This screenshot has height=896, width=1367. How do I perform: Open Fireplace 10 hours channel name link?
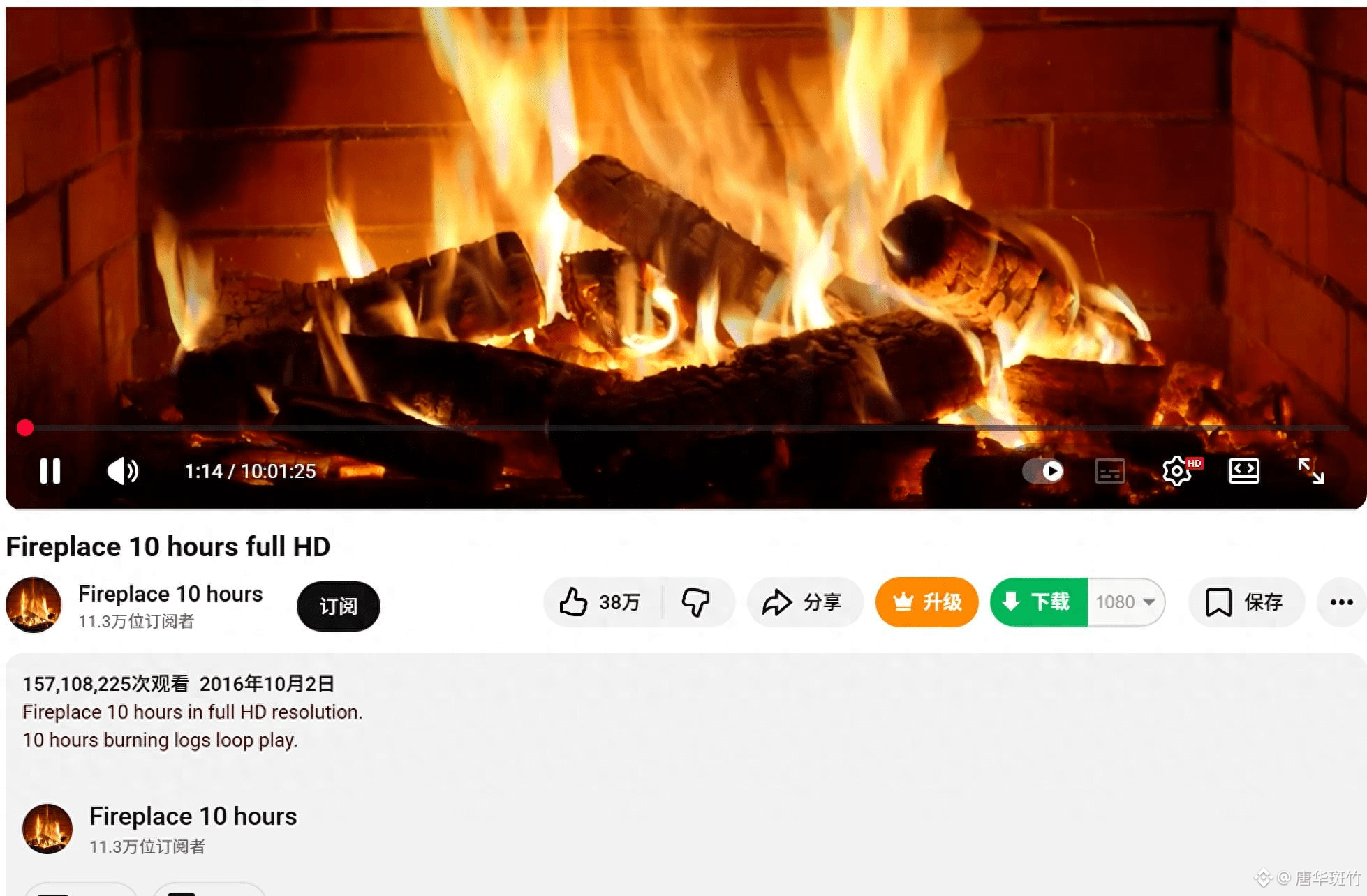pos(170,594)
